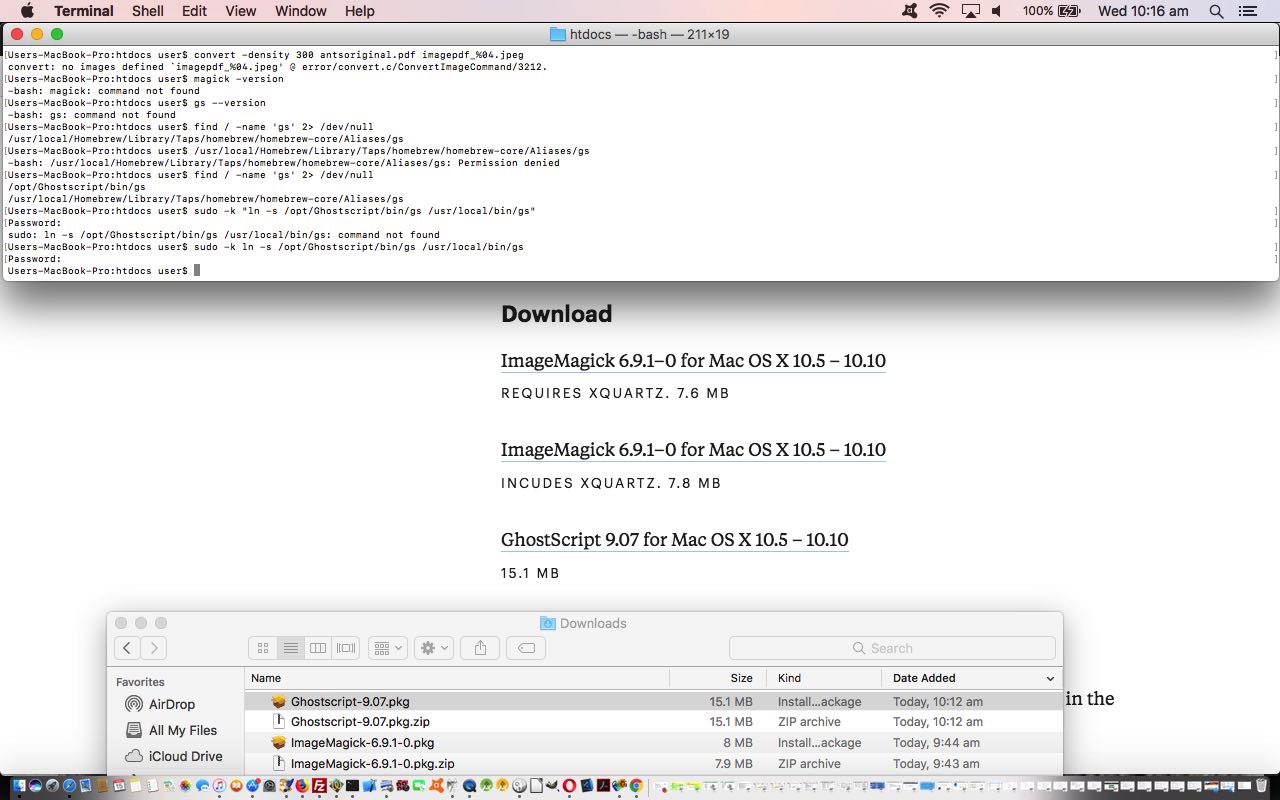The width and height of the screenshot is (1280, 800).
Task: Open the Wi-Fi status menu
Action: click(x=939, y=11)
